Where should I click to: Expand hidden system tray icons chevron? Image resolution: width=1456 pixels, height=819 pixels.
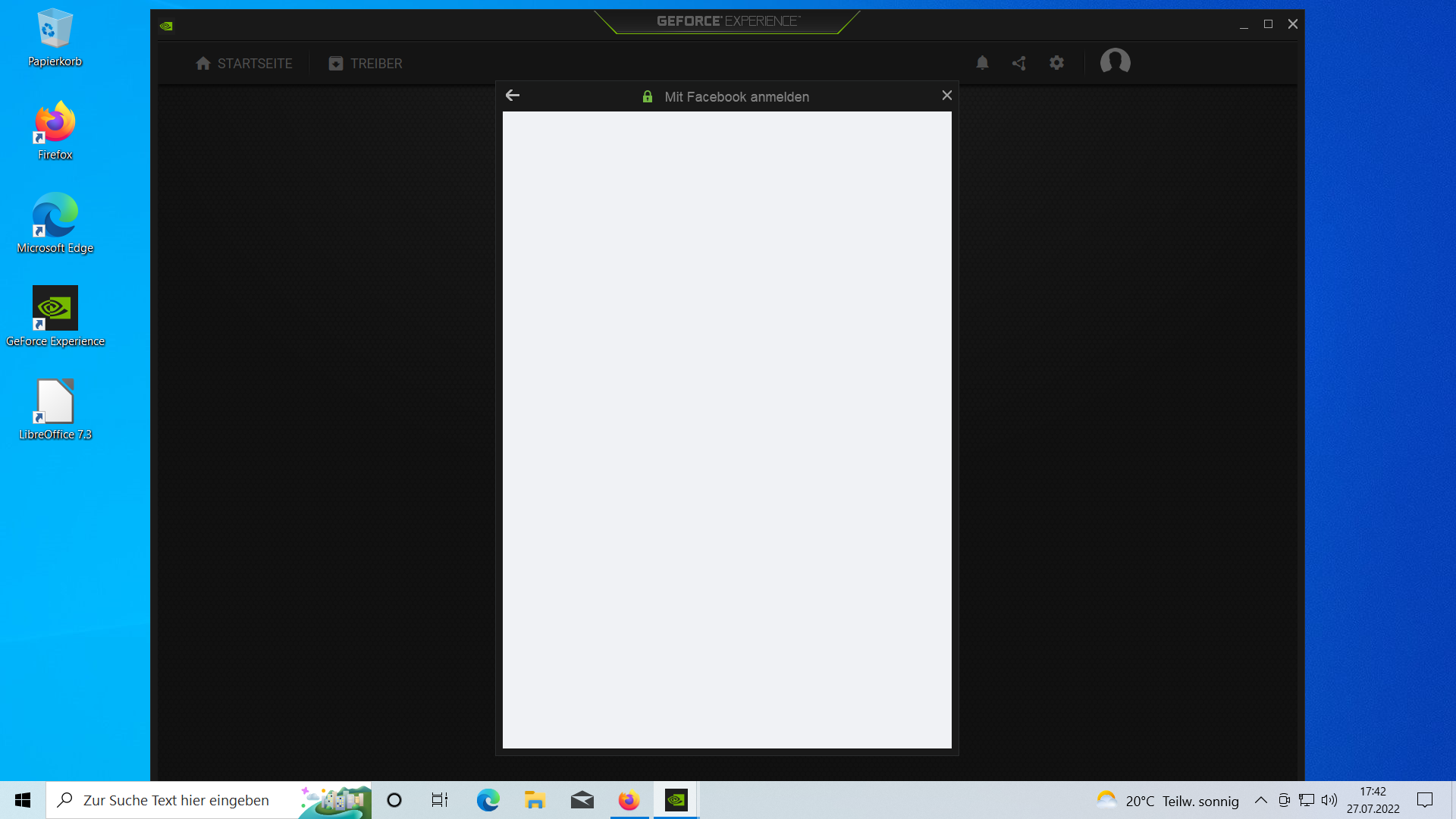1260,800
